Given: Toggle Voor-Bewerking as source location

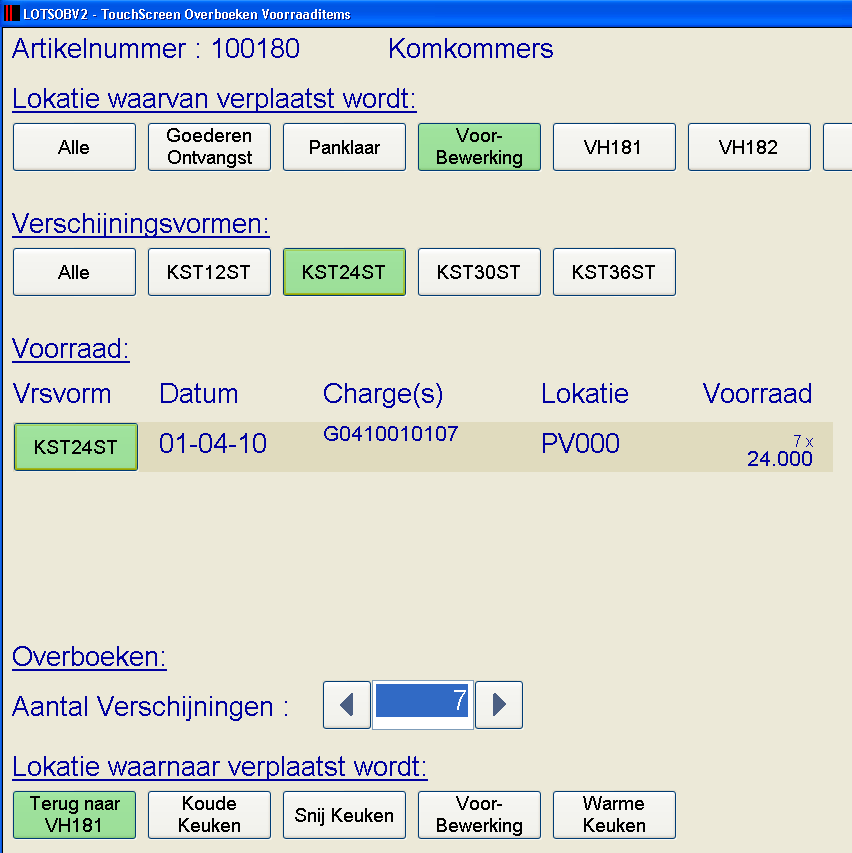Looking at the screenshot, I should 479,147.
